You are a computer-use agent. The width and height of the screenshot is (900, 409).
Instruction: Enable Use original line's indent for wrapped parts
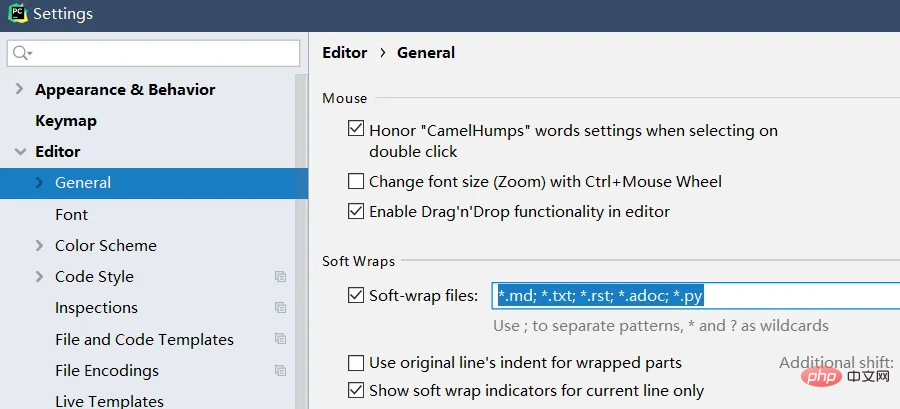tap(356, 363)
